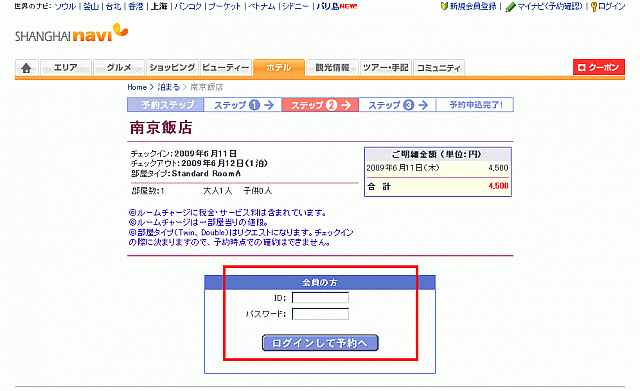Screen dimensions: 640x391
Task: Go to 釜山 navi link
Action: point(91,7)
